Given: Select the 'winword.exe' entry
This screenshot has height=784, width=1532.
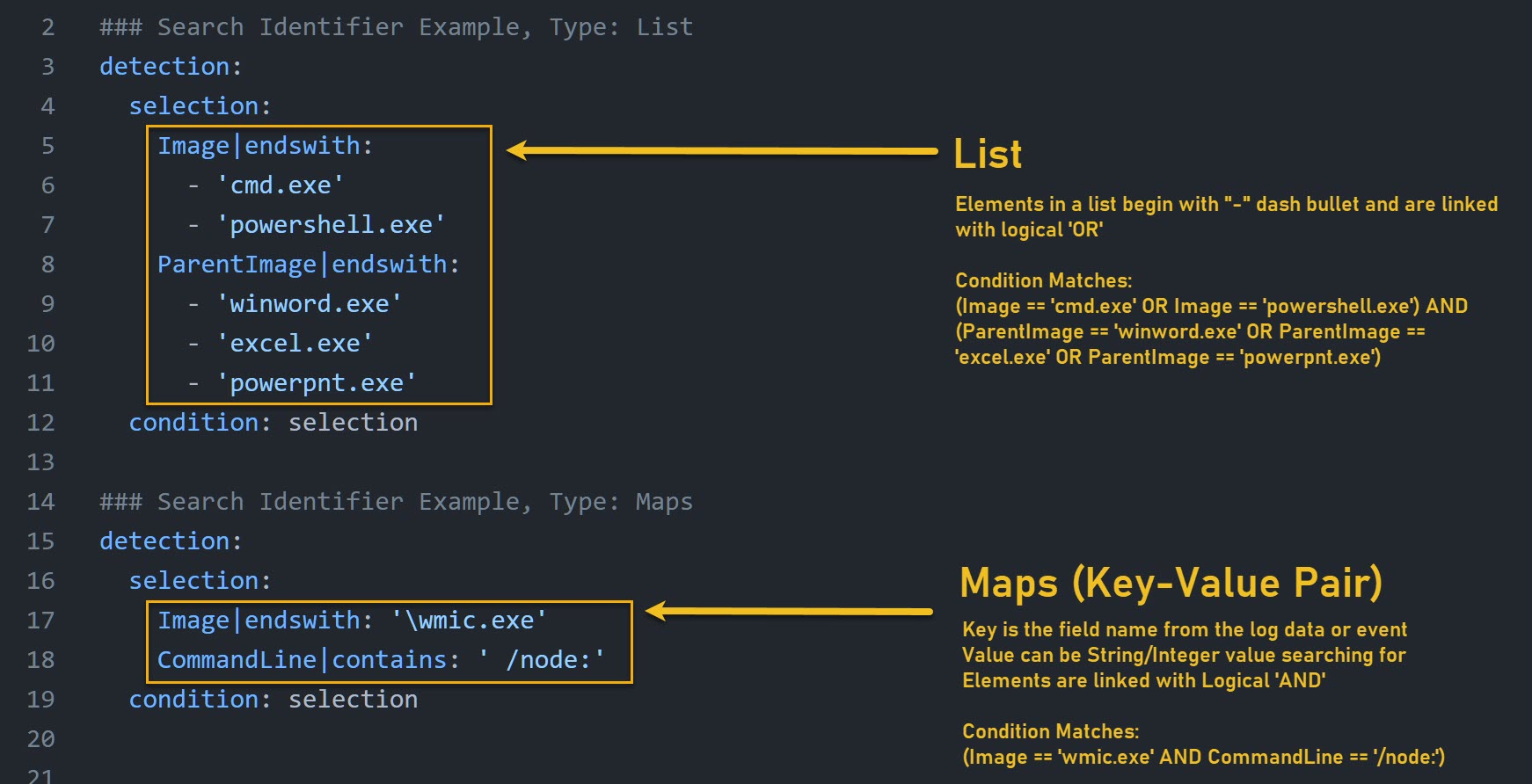Looking at the screenshot, I should coord(310,304).
